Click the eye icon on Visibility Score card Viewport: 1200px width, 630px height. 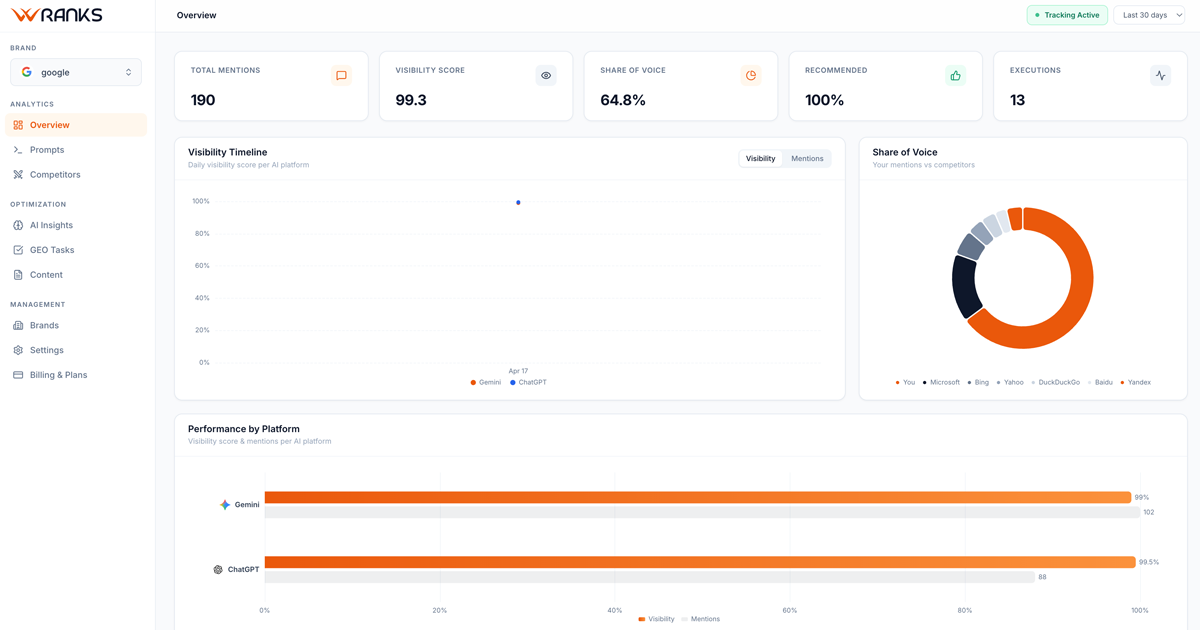(545, 75)
